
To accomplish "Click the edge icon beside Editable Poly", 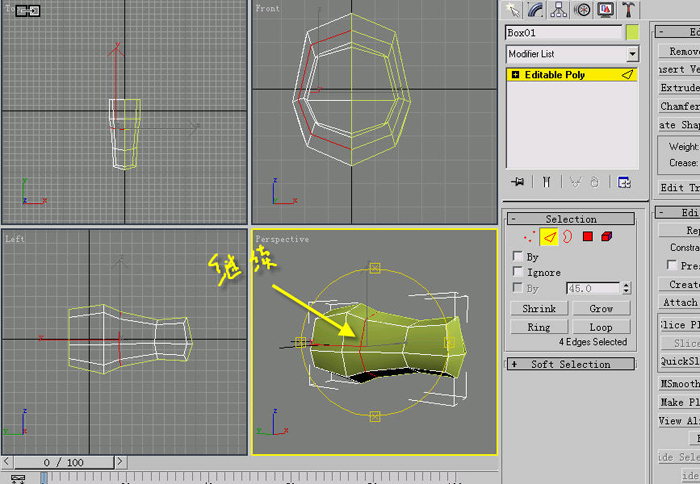I will click(627, 75).
